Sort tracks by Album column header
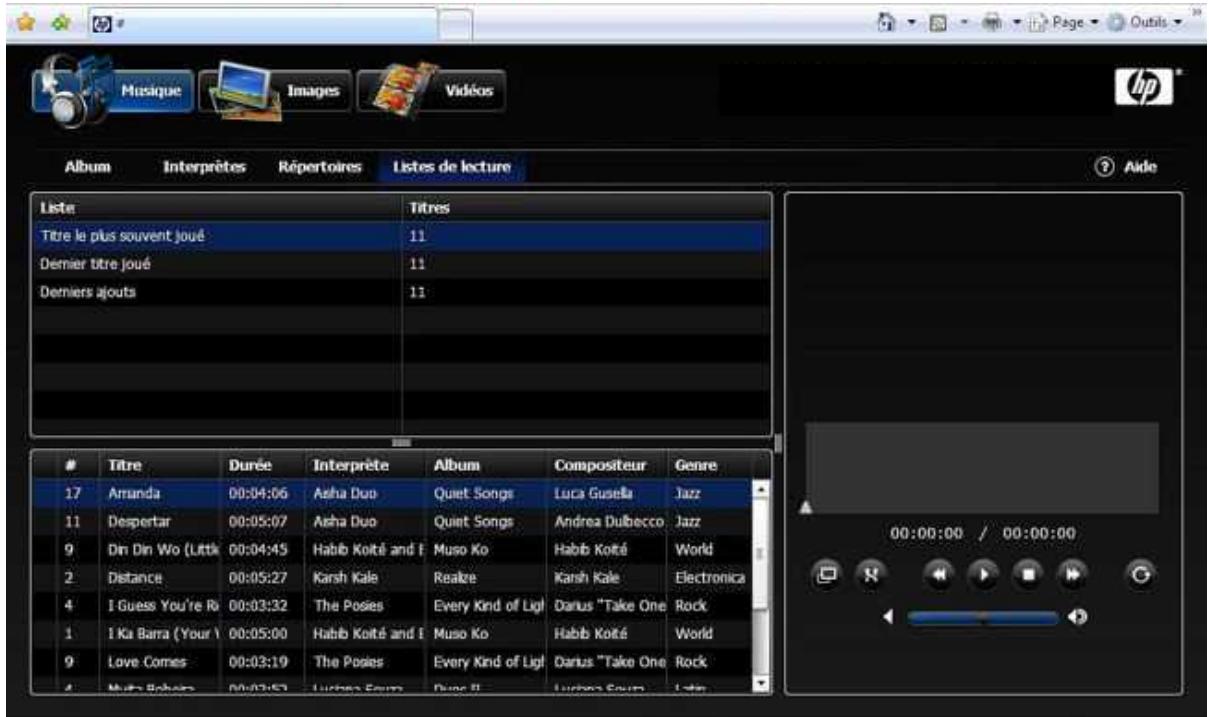 [486, 465]
